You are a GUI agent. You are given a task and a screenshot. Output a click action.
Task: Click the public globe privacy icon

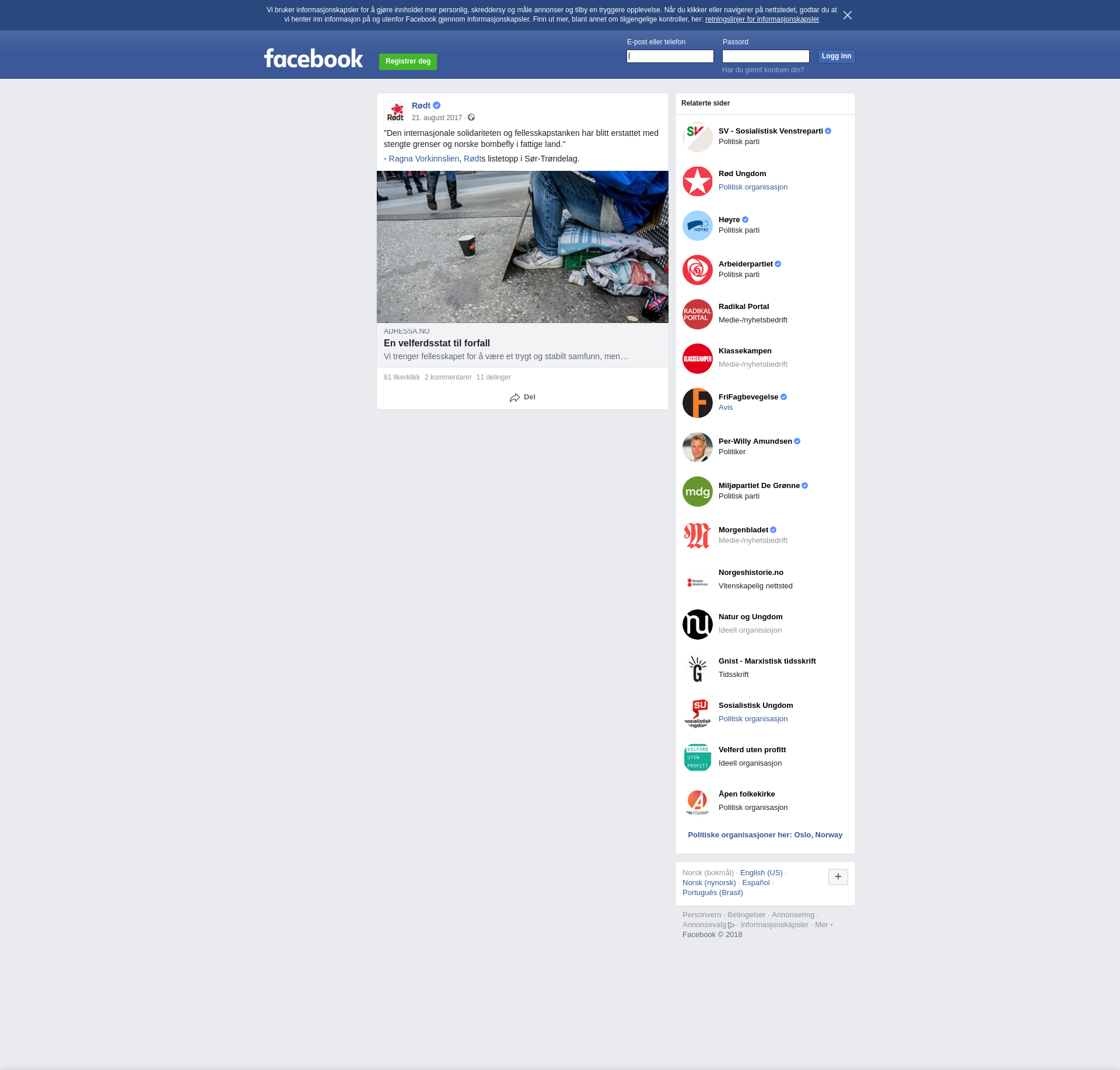coord(471,117)
